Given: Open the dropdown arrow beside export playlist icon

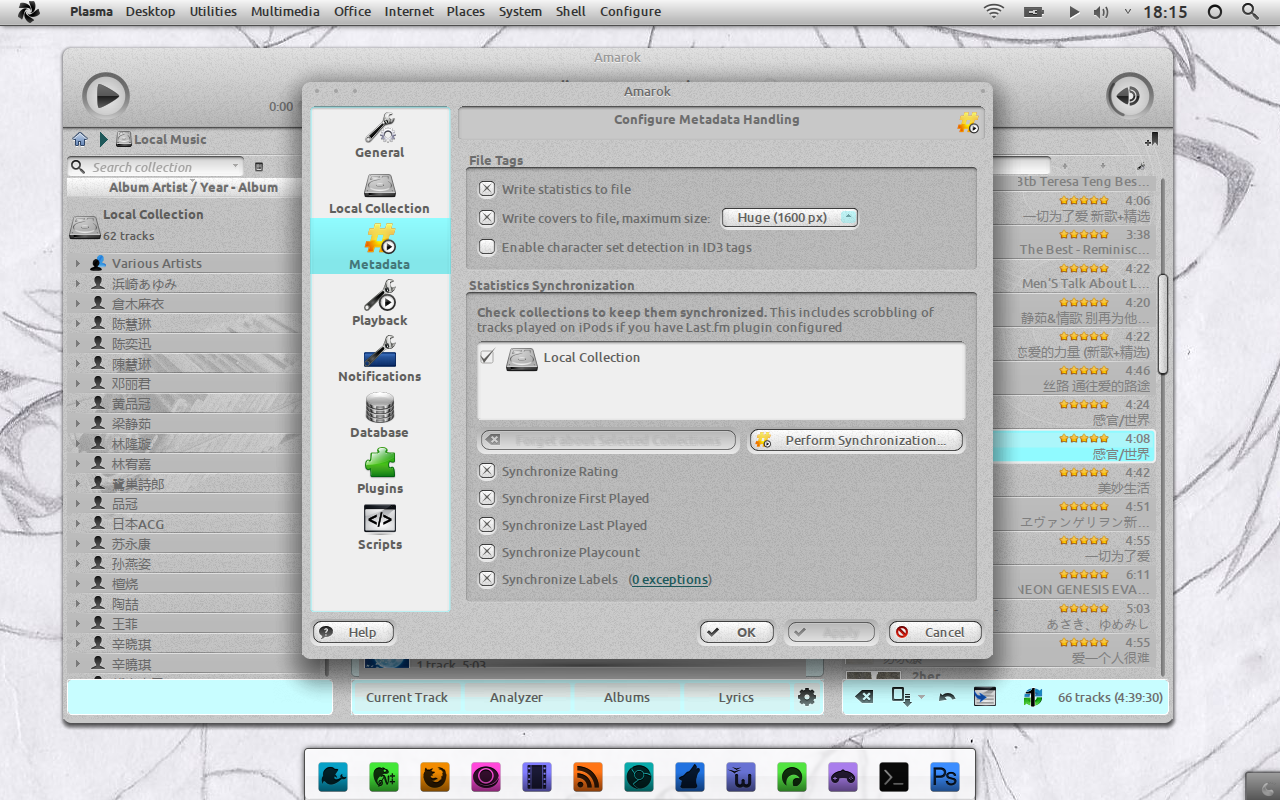Looking at the screenshot, I should [x=921, y=697].
